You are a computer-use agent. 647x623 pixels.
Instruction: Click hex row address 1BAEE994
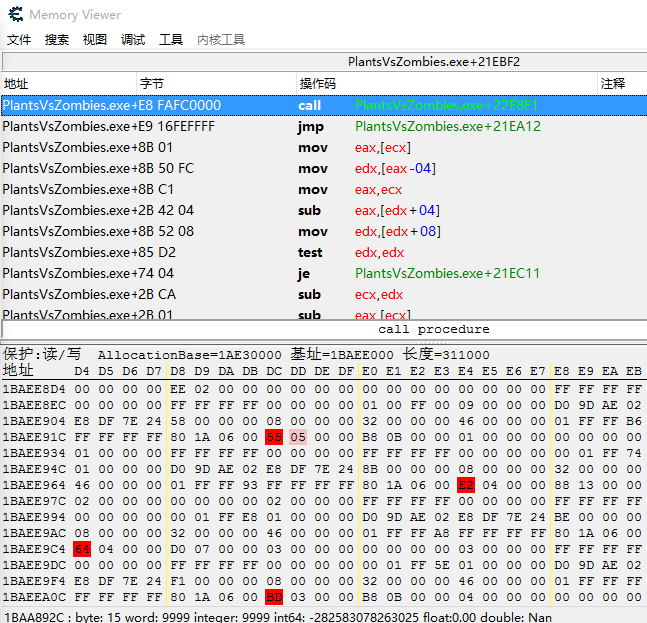pos(34,517)
